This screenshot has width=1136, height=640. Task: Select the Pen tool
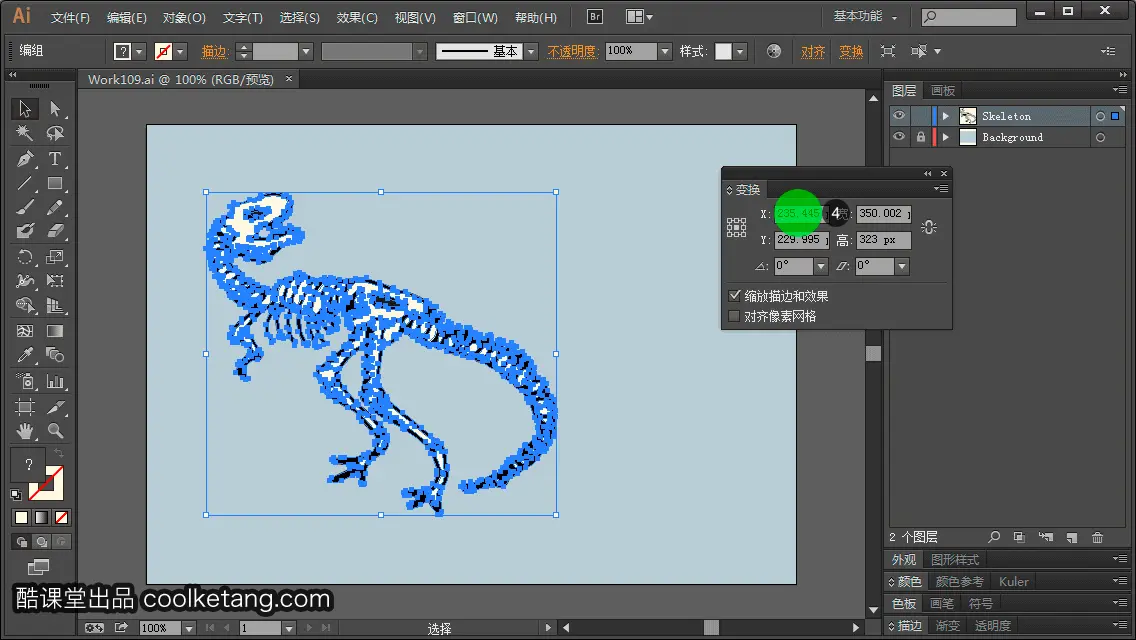[x=25, y=159]
